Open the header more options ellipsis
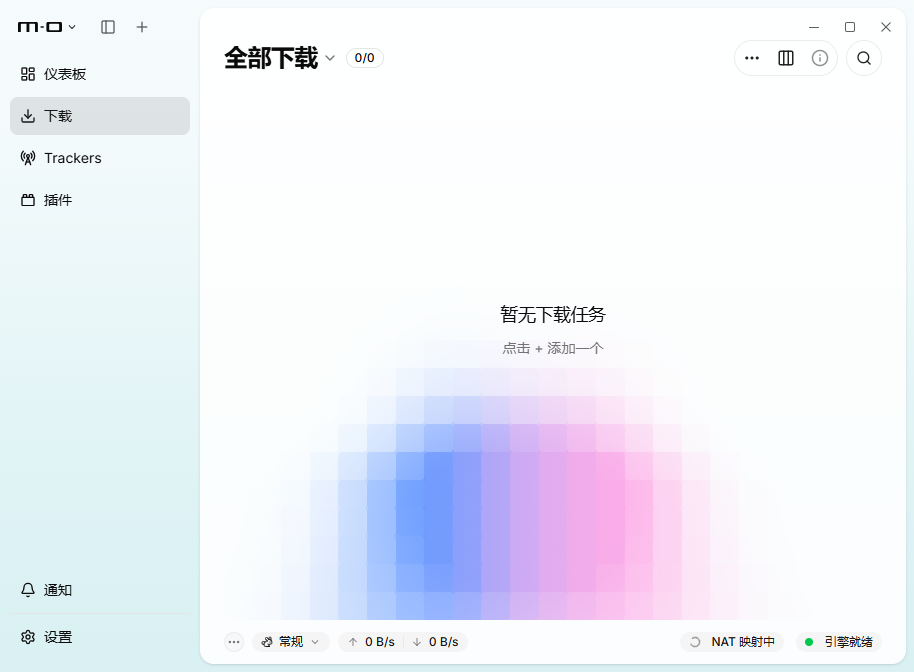The width and height of the screenshot is (914, 672). pos(752,58)
